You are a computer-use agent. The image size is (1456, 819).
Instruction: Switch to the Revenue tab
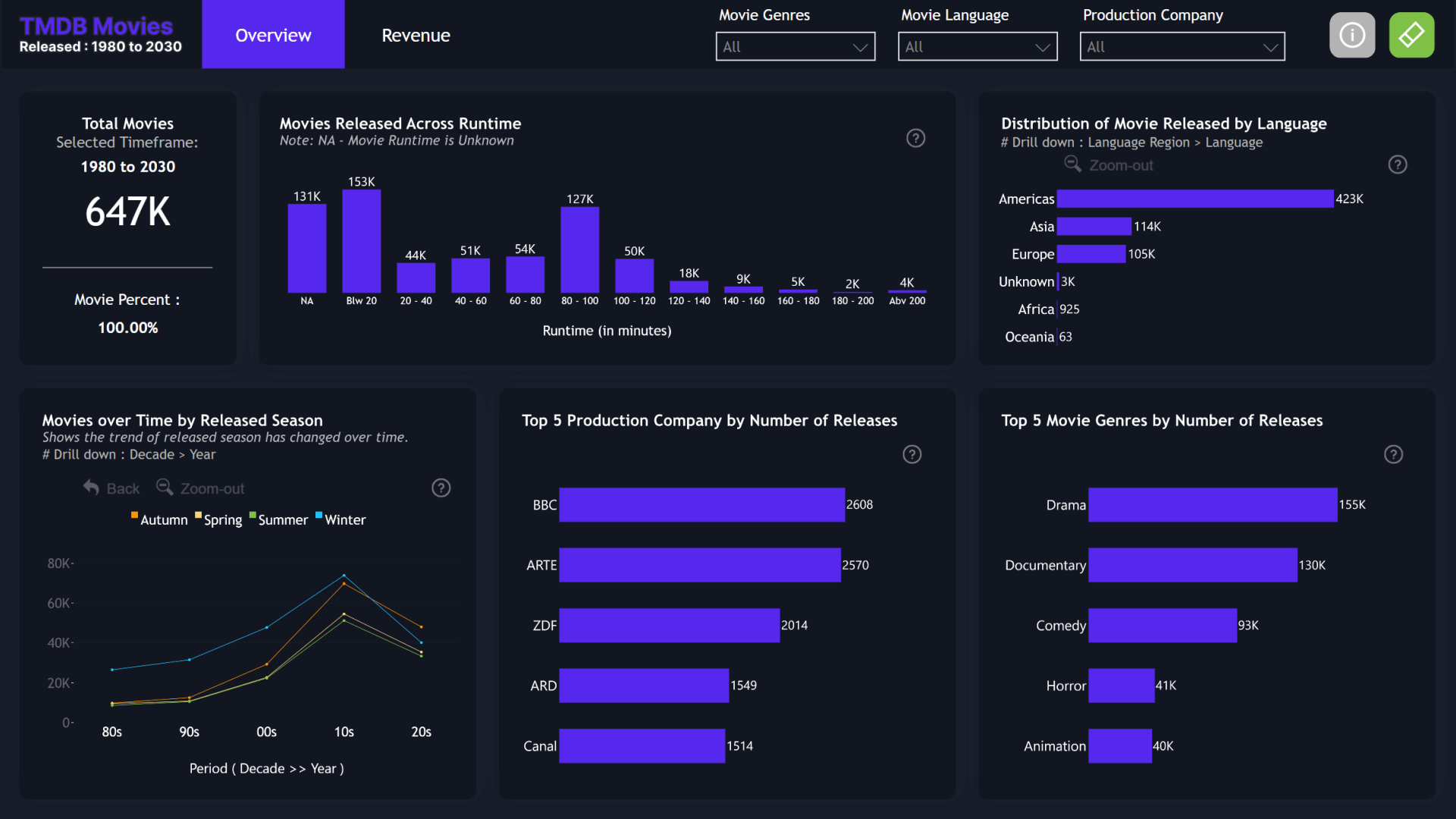coord(416,35)
